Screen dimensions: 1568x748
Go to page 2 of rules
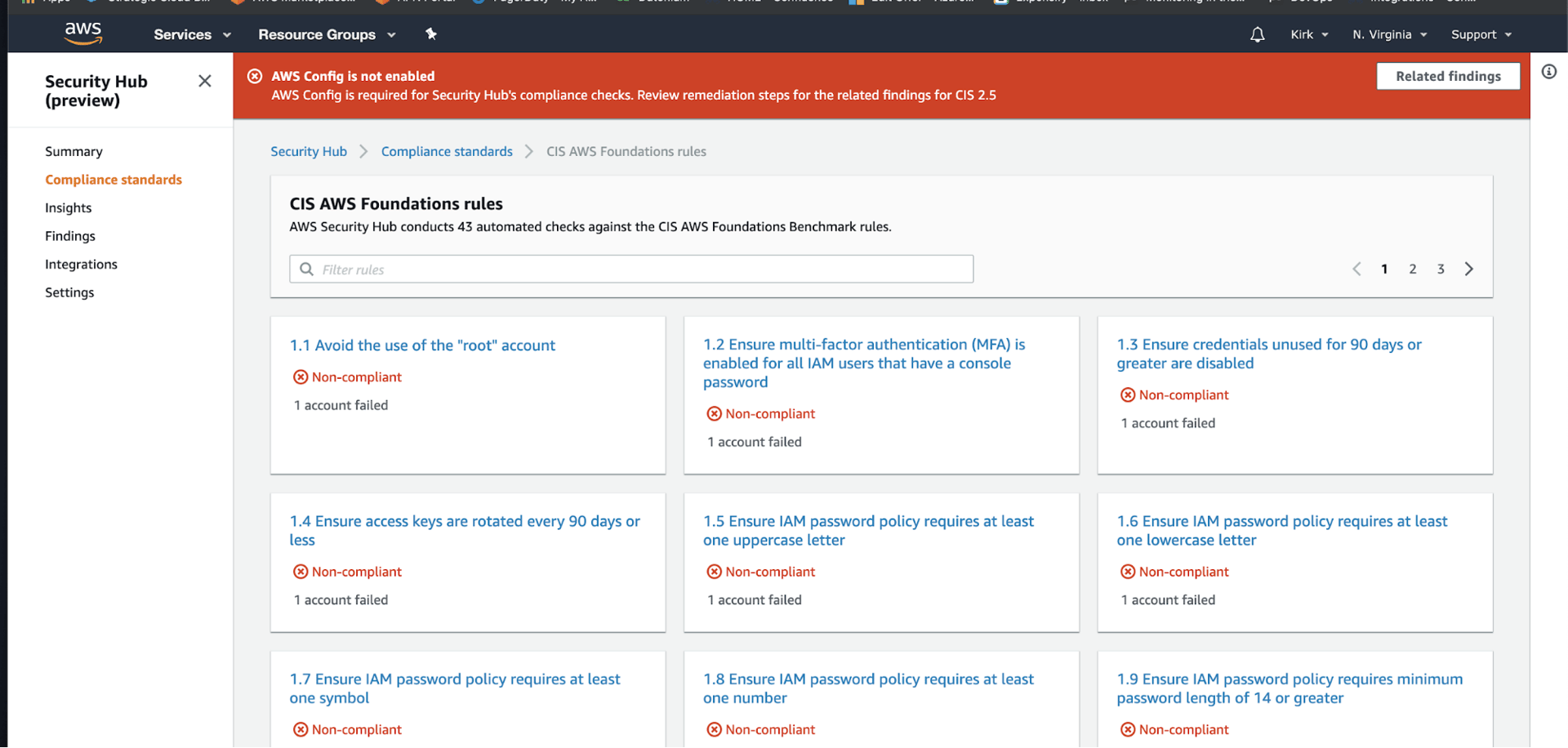(1412, 269)
